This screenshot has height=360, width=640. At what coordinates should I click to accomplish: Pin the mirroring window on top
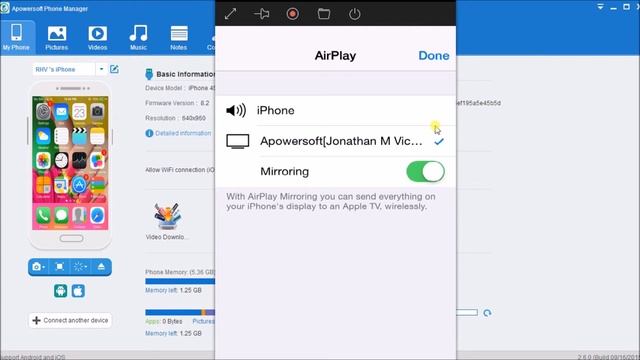coord(261,14)
